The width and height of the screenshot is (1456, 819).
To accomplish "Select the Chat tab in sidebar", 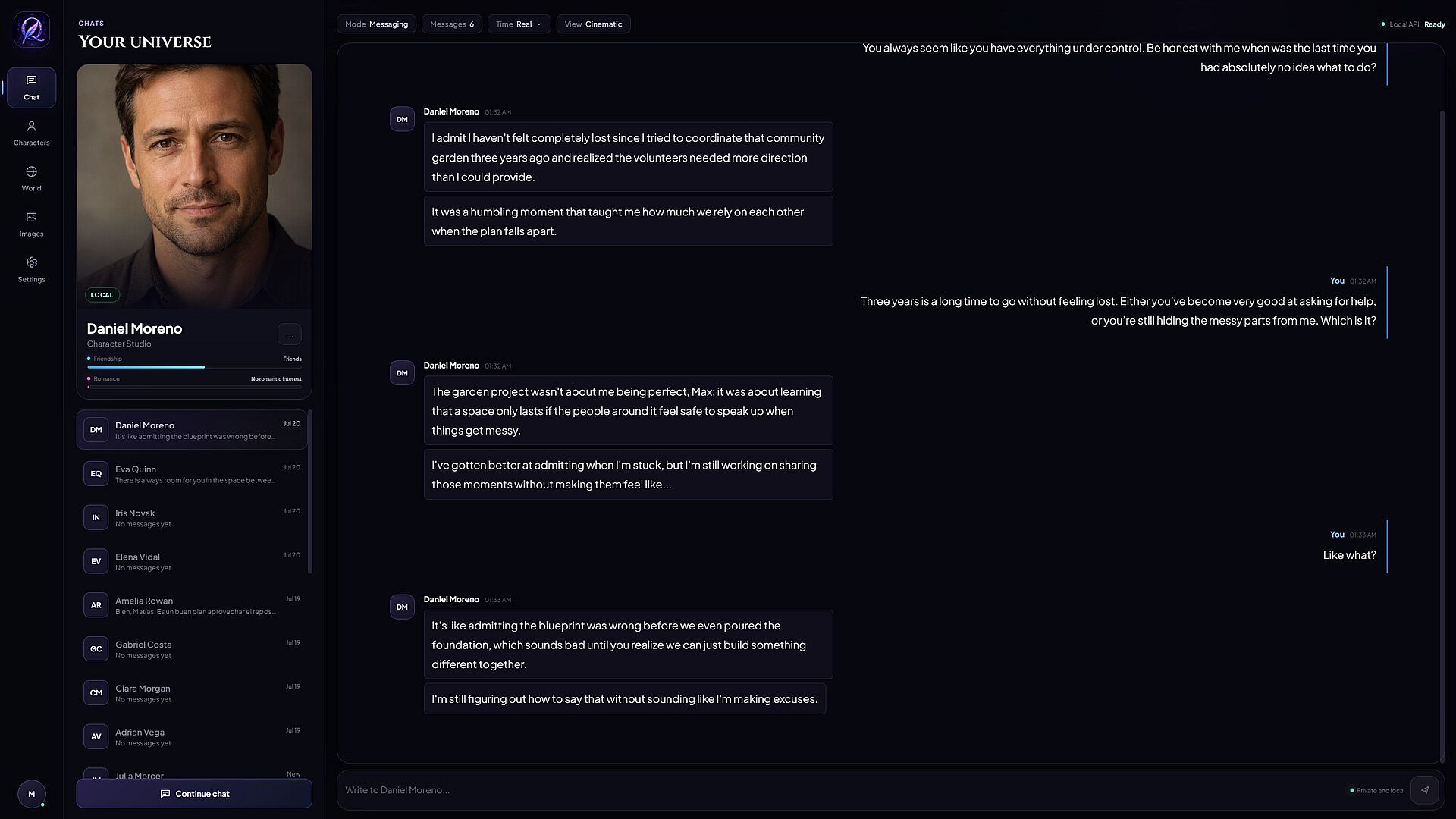I will tap(31, 88).
